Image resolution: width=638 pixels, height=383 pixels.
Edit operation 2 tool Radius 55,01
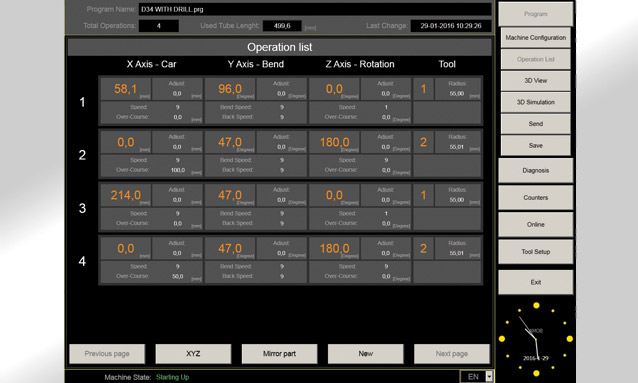(457, 147)
